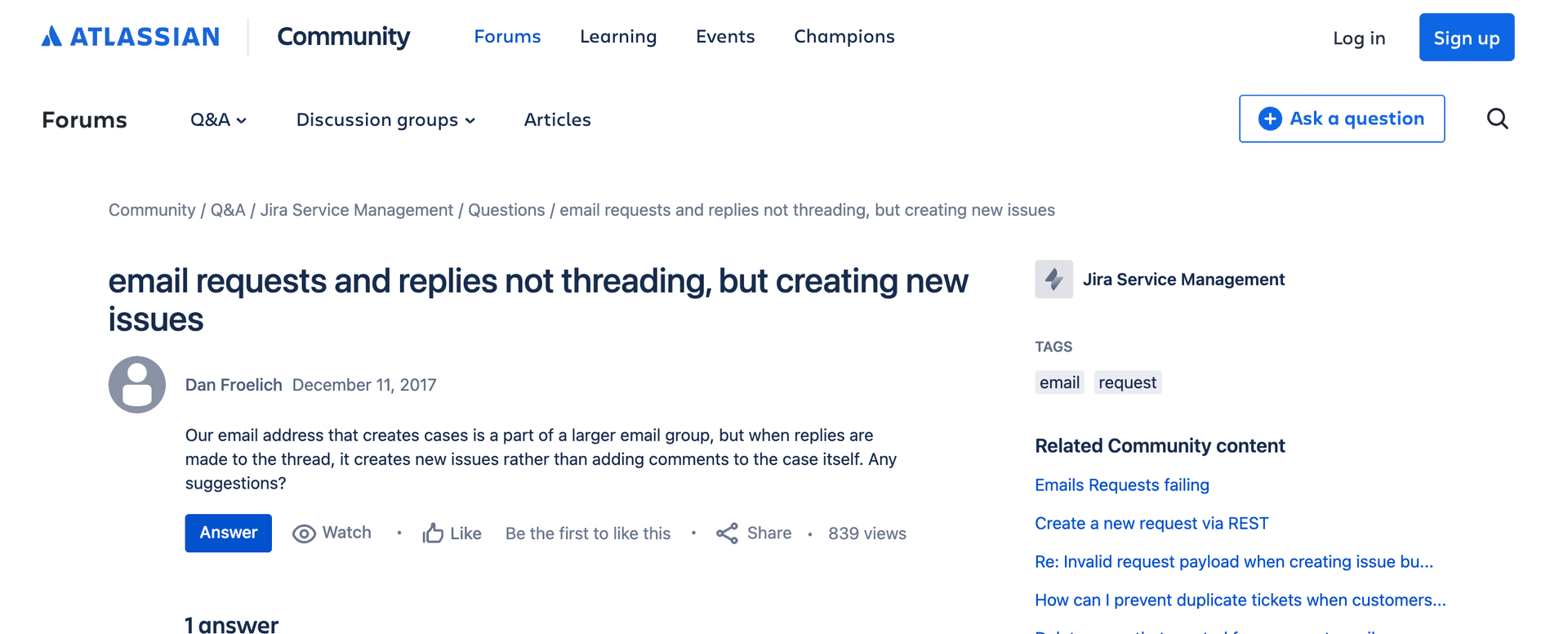This screenshot has height=634, width=1568.
Task: Toggle Watch with the eye icon
Action: (304, 534)
